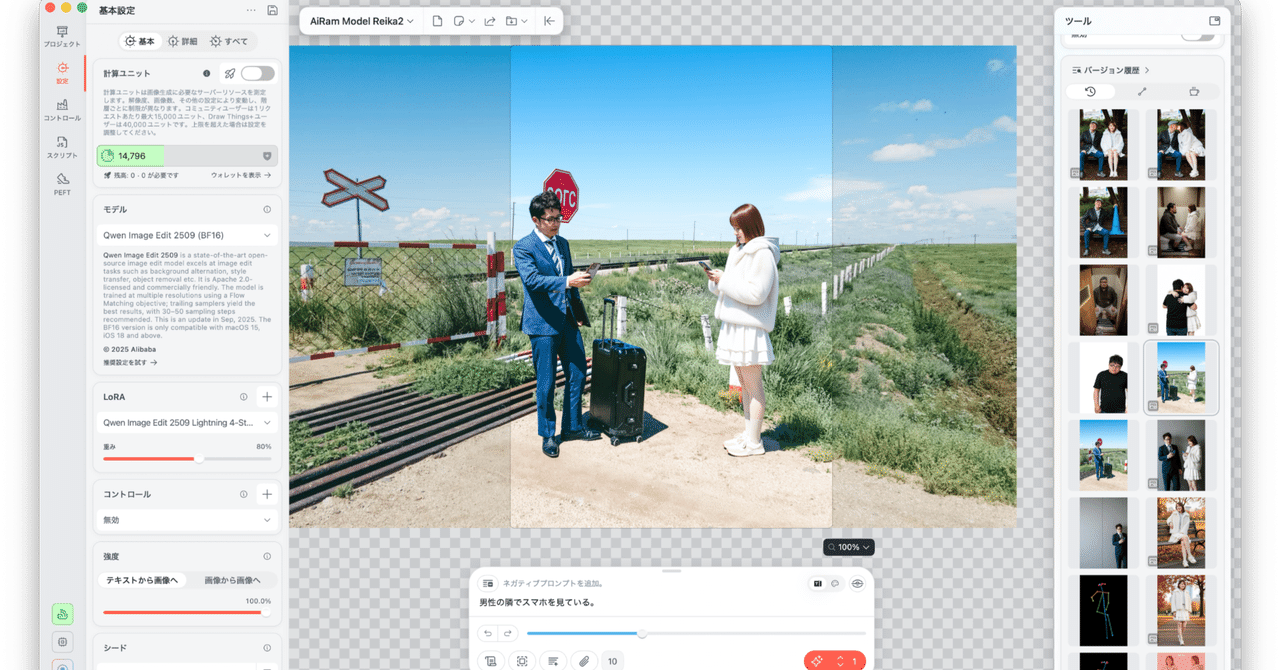The width and height of the screenshot is (1280, 670).
Task: Open the three-dot menu beside 基本設定
Action: [x=251, y=10]
